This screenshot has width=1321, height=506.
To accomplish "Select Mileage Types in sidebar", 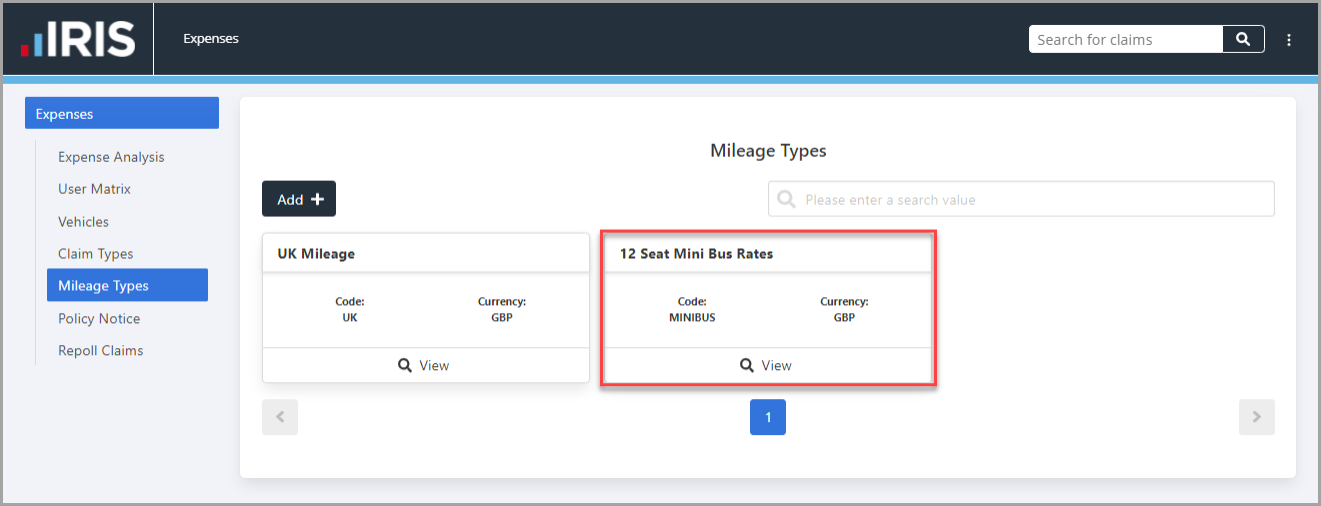I will [127, 285].
